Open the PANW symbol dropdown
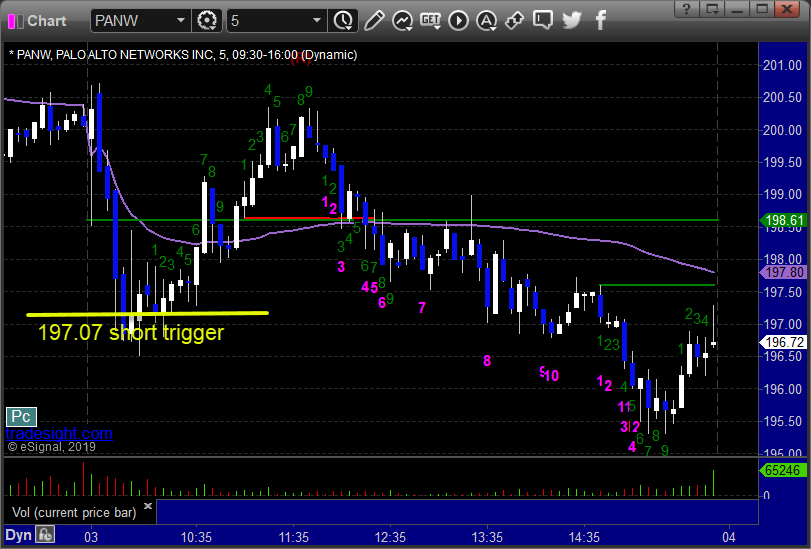 click(181, 21)
